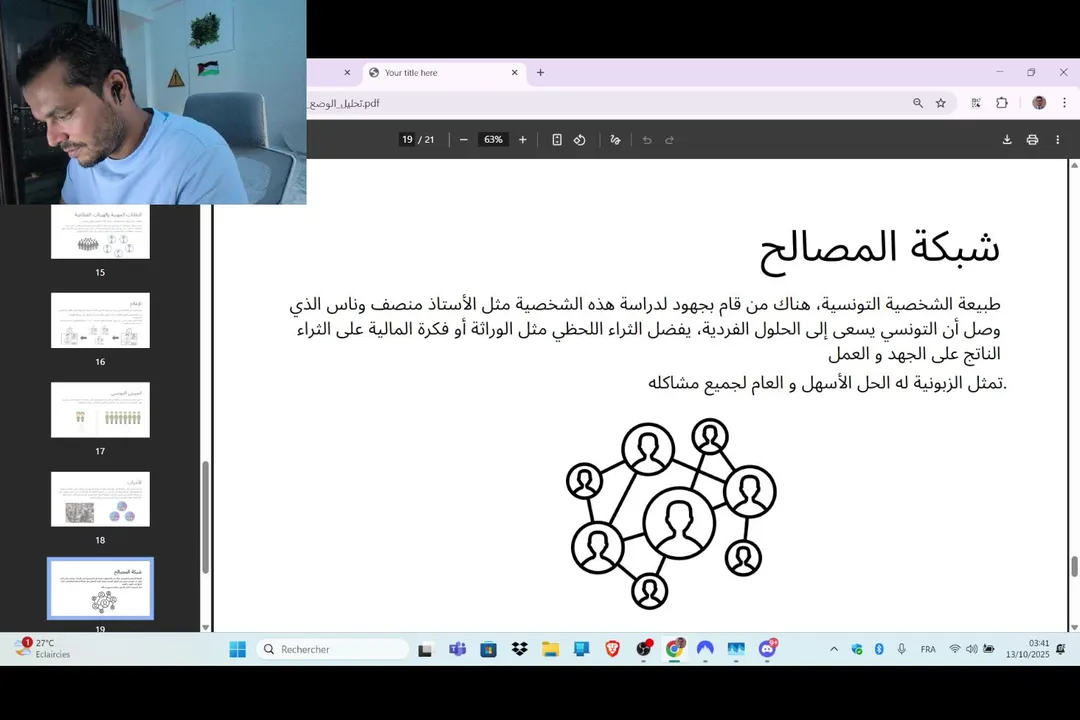Click the Bluetooth tray icon
Viewport: 1080px width, 720px height.
tap(879, 649)
